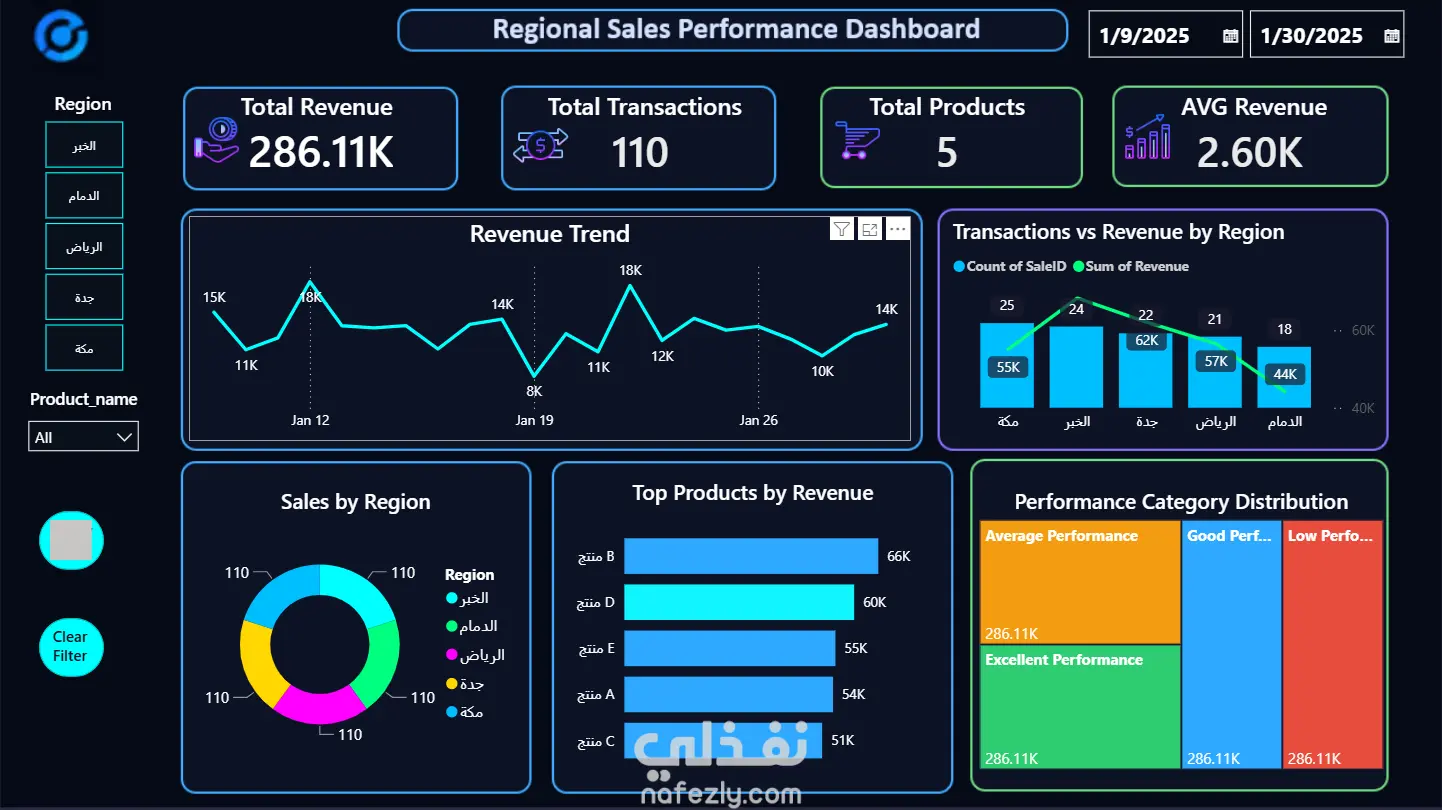Click the Good Performance blue treemap tile

(1232, 644)
